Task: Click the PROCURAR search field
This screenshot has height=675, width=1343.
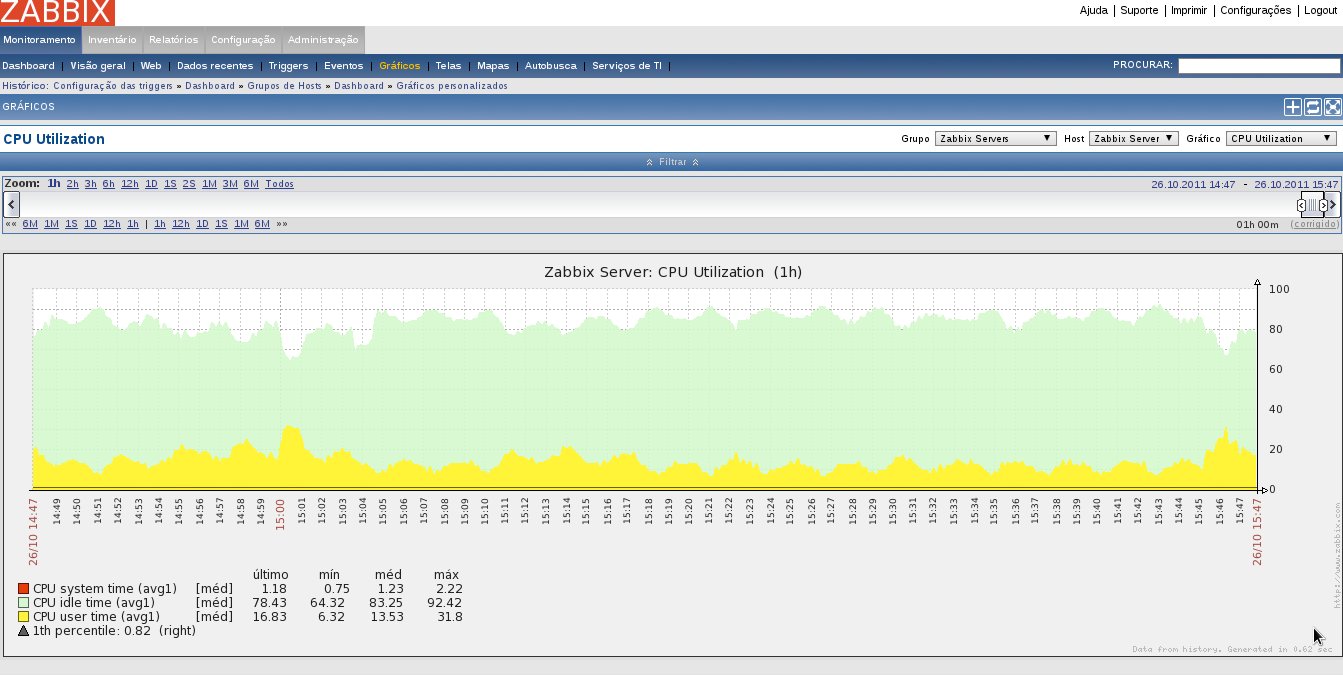Action: [x=1259, y=66]
